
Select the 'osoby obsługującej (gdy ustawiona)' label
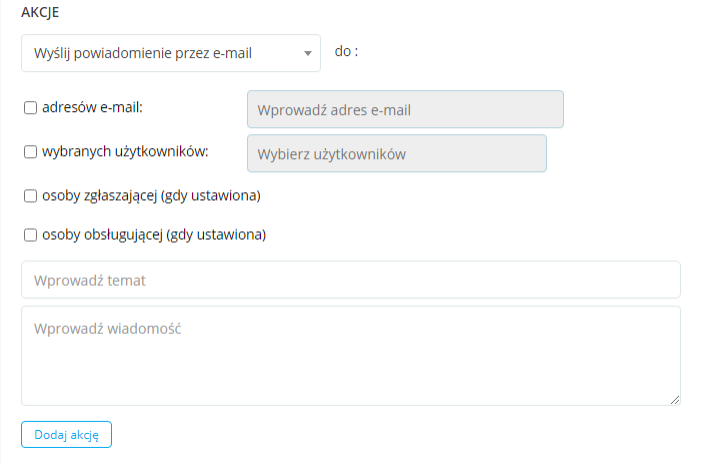click(x=153, y=236)
